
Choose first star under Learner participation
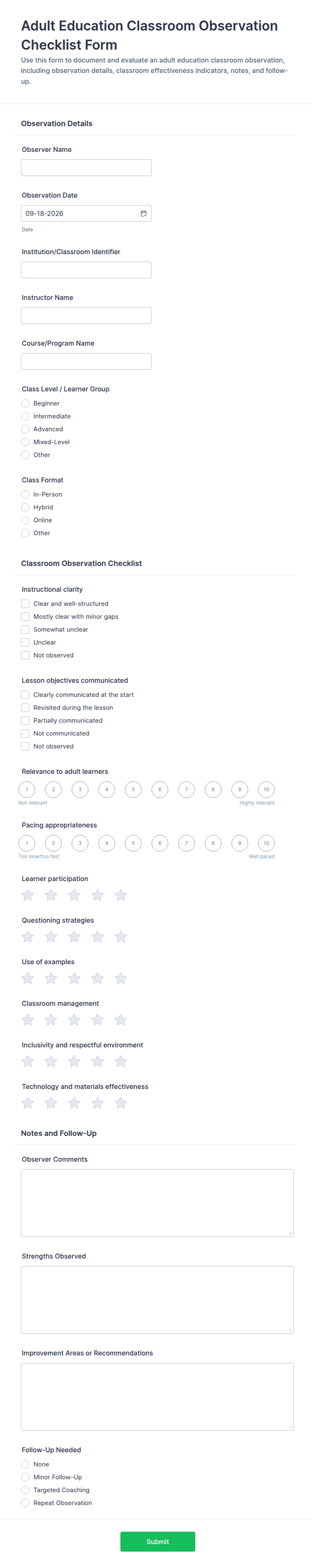(28, 895)
